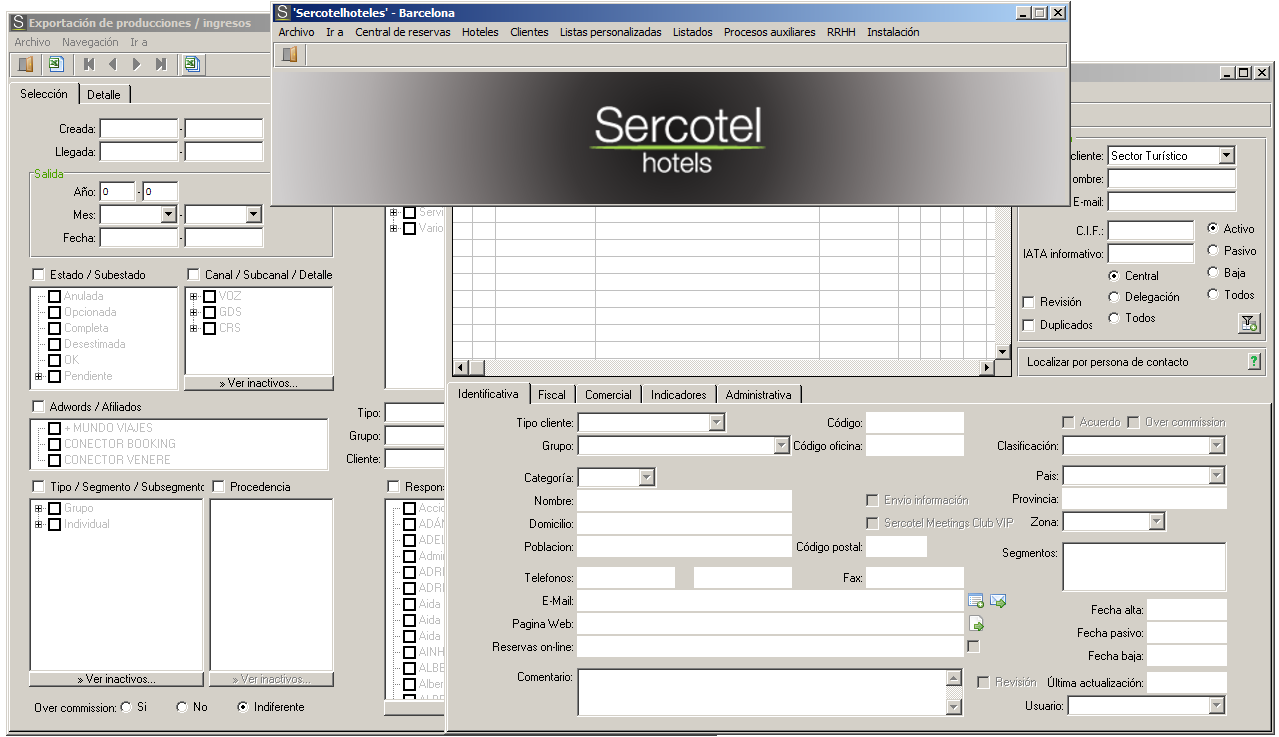Switch to the Administrativa tab
Image resolution: width=1279 pixels, height=737 pixels.
tap(759, 395)
